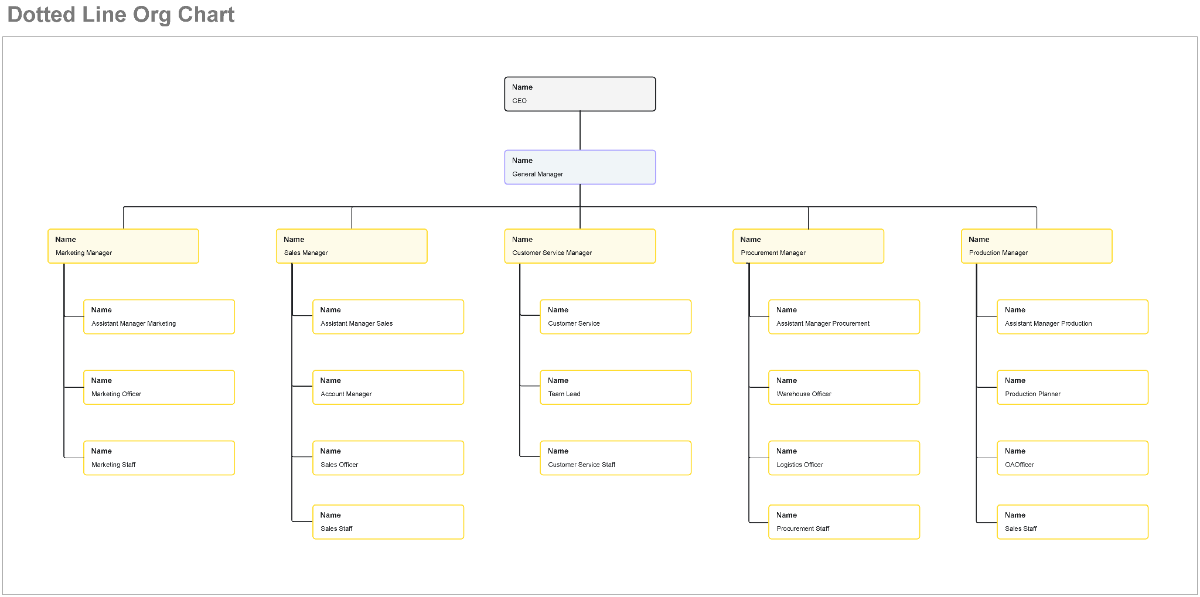Screen dimensions: 1200x597
Task: Select the Account Manager node
Action: [x=388, y=387]
